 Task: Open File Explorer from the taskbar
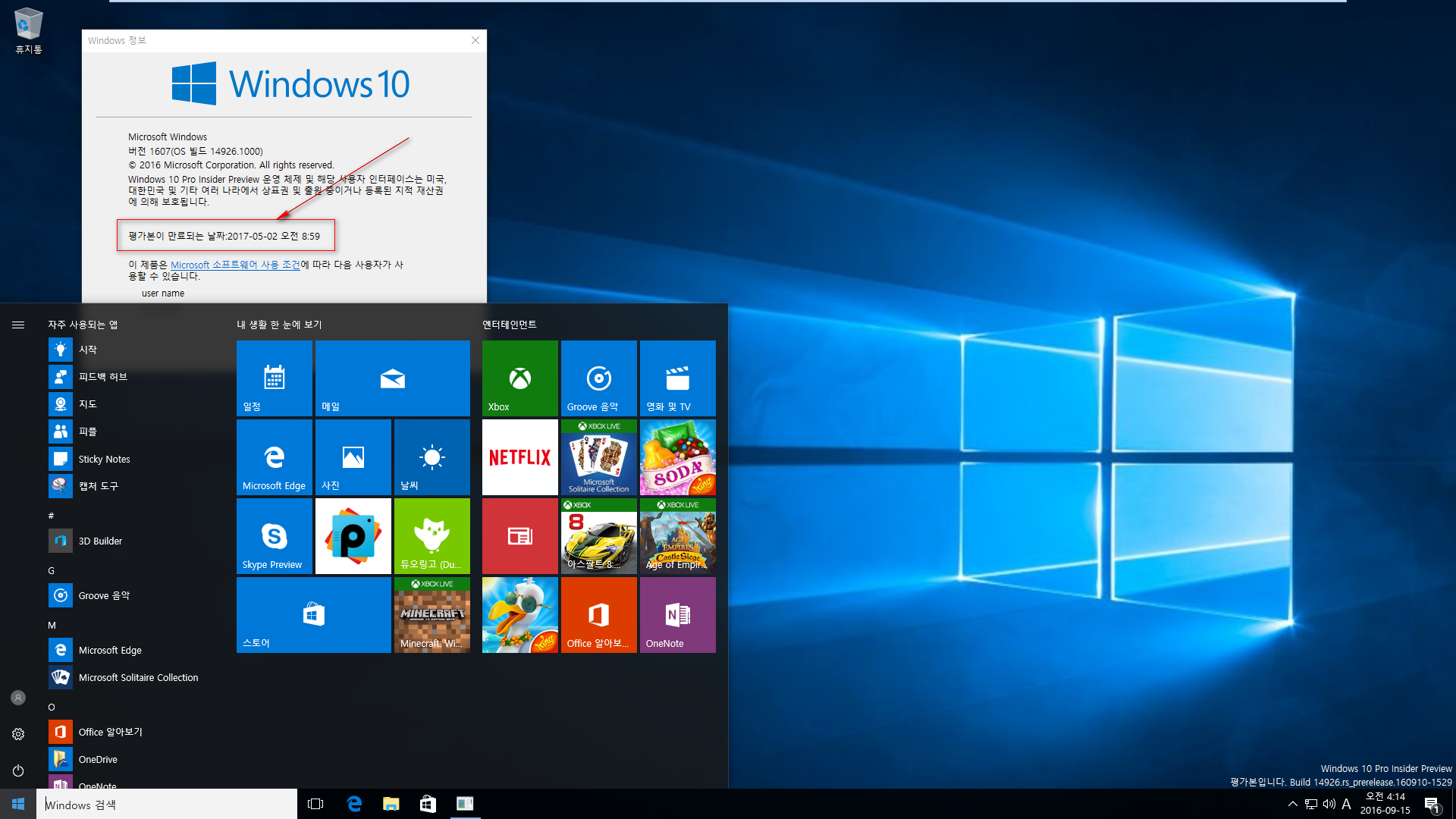tap(391, 804)
